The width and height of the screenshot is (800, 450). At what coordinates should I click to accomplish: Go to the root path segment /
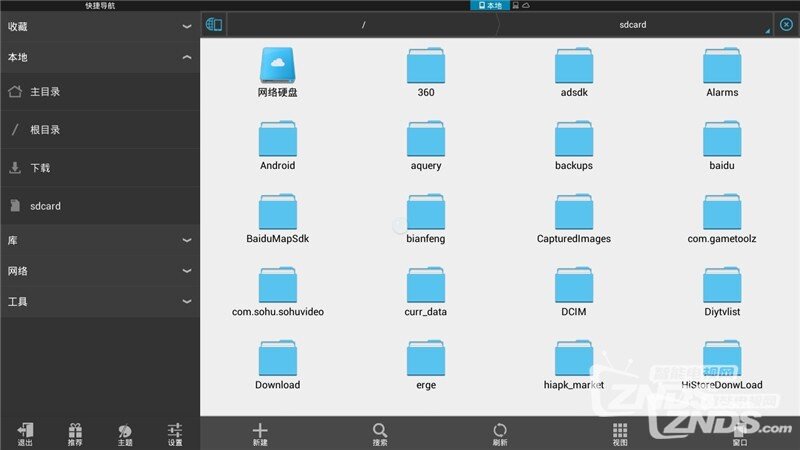[363, 24]
